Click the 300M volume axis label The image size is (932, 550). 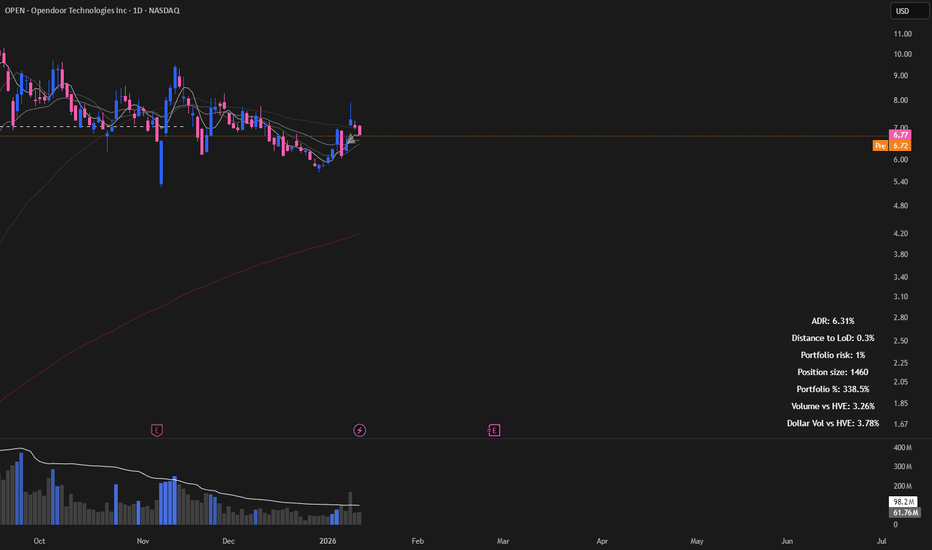[x=902, y=467]
